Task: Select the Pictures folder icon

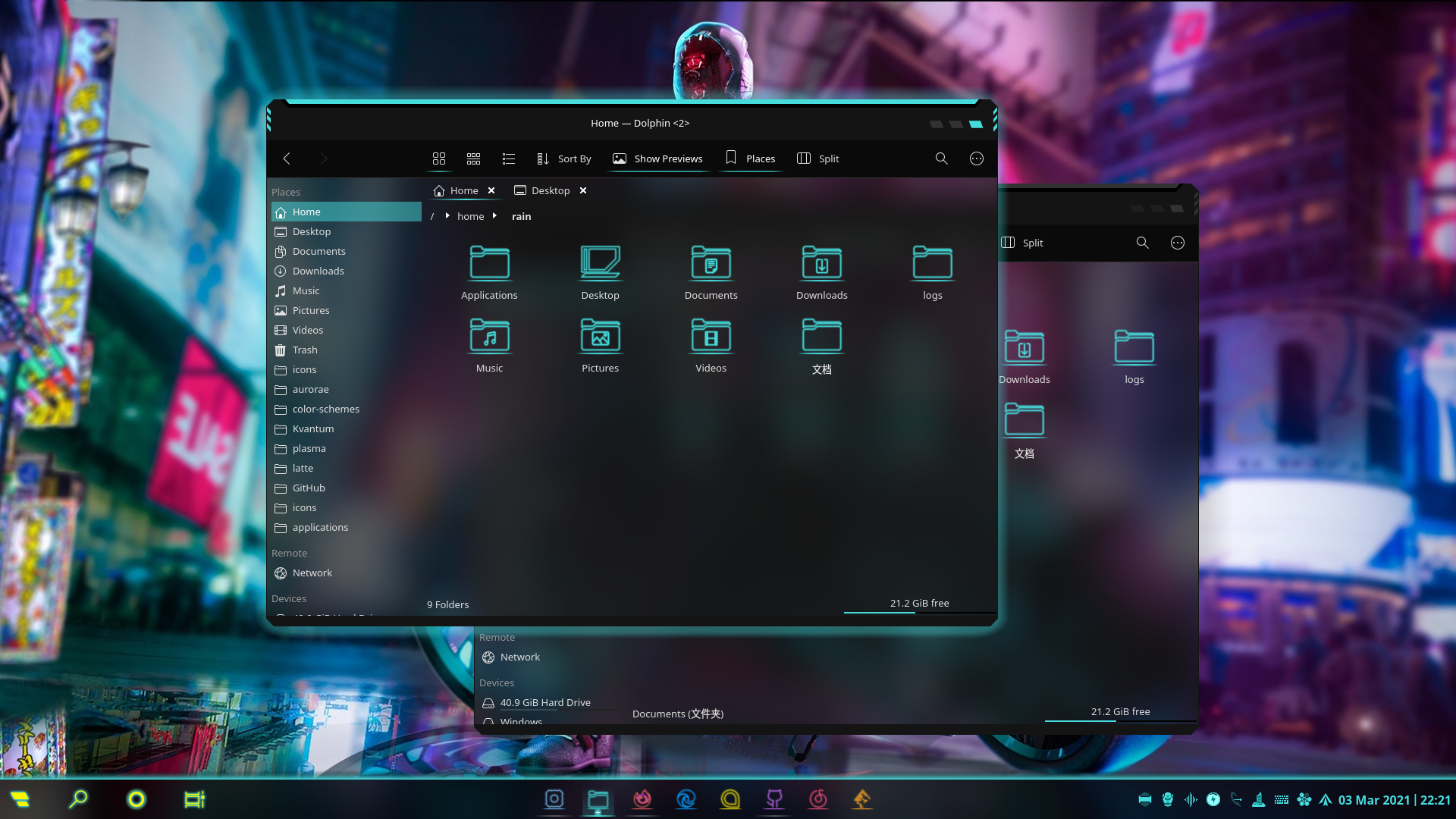Action: [600, 346]
